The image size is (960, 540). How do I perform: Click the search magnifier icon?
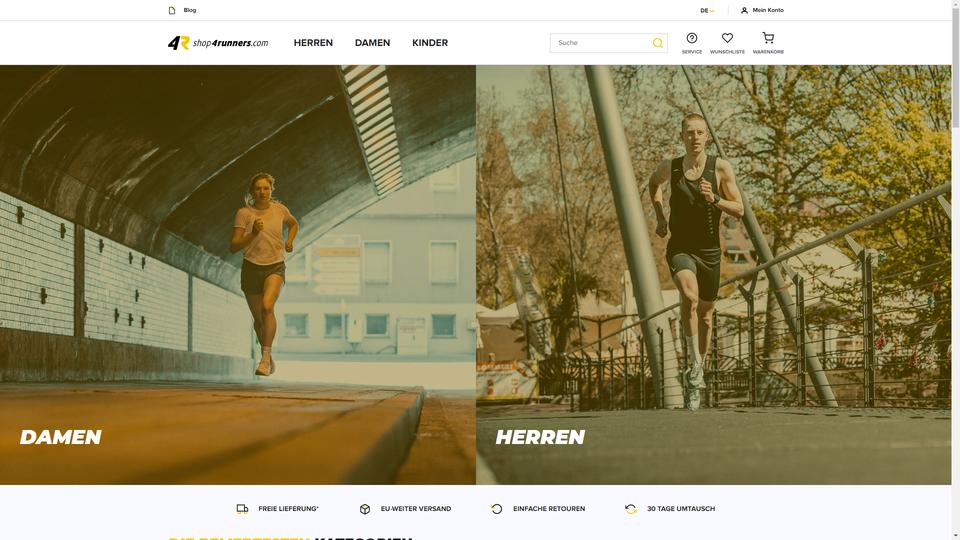[x=658, y=43]
